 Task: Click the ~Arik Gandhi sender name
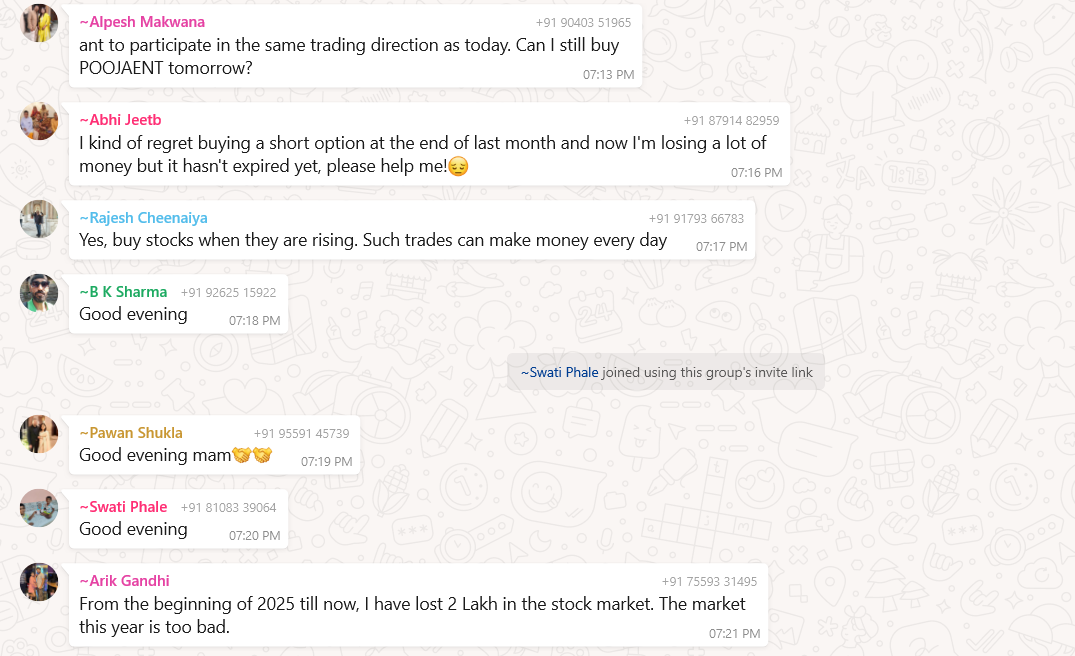(124, 581)
